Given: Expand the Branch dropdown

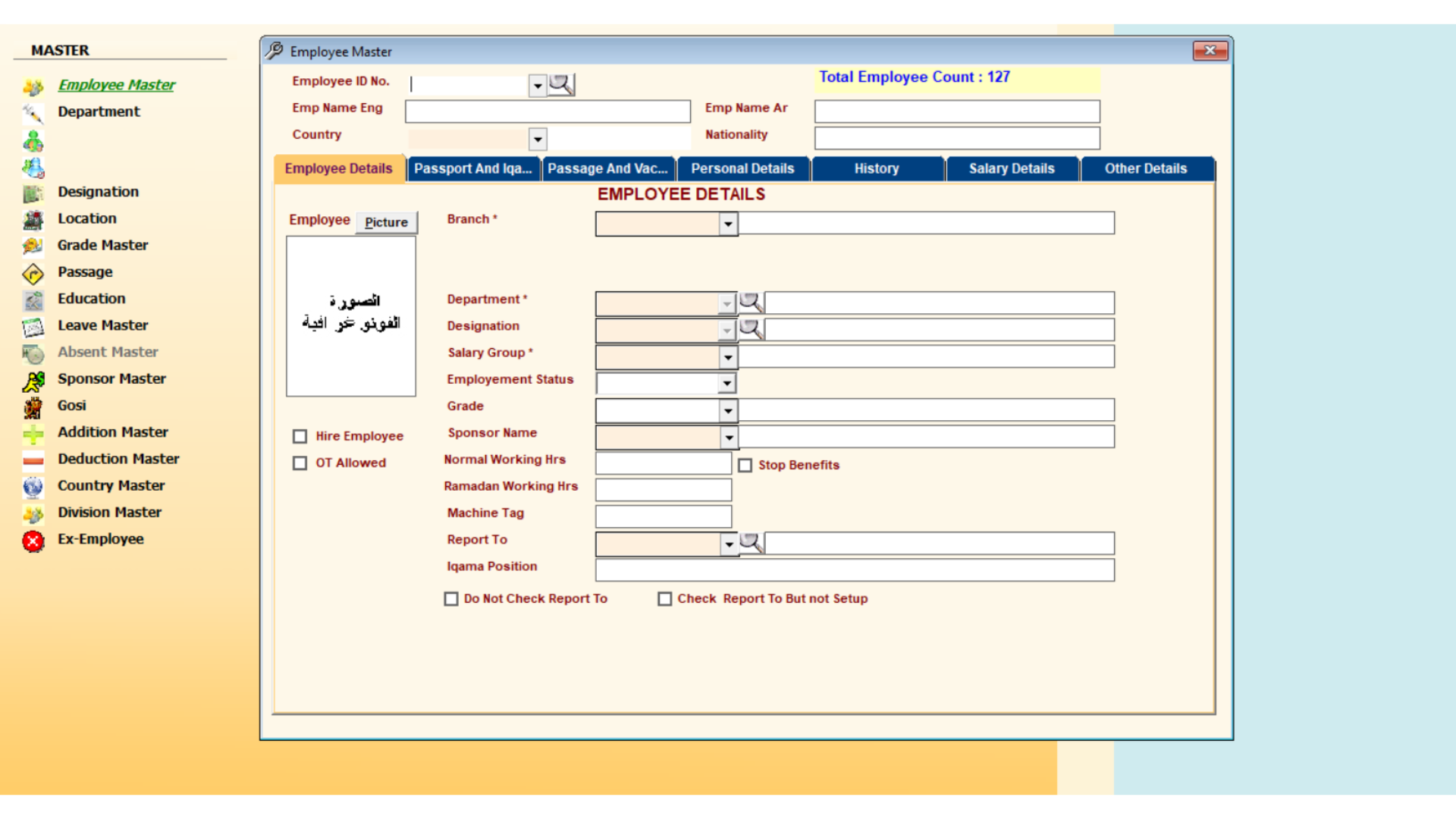Looking at the screenshot, I should click(x=728, y=224).
